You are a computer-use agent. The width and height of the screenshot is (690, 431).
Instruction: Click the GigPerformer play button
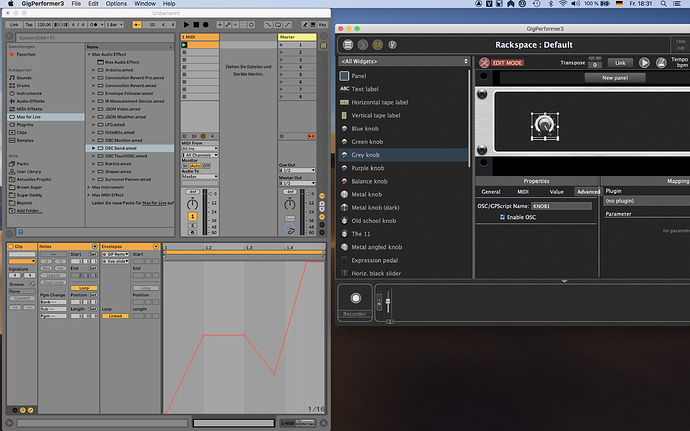point(644,63)
